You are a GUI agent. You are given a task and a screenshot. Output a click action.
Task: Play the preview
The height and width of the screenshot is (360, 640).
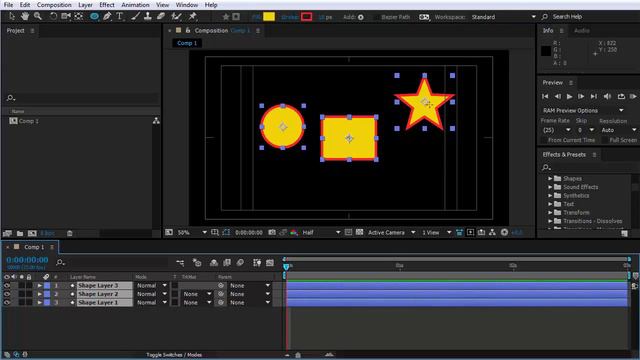569,96
